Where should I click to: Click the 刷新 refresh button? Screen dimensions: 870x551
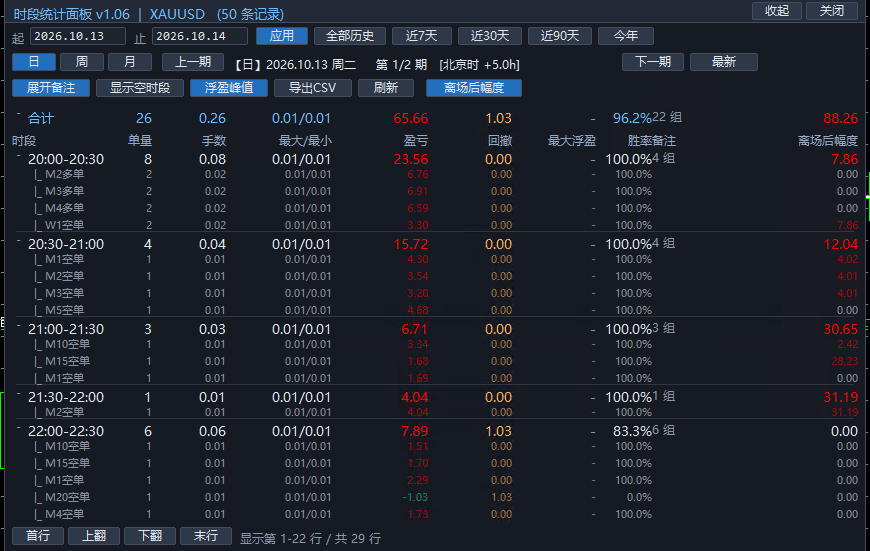coord(386,88)
